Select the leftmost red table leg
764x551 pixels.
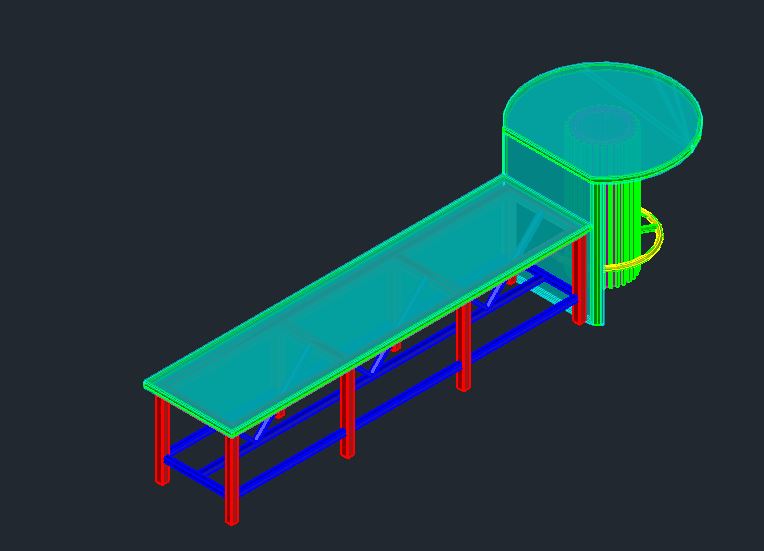click(162, 440)
